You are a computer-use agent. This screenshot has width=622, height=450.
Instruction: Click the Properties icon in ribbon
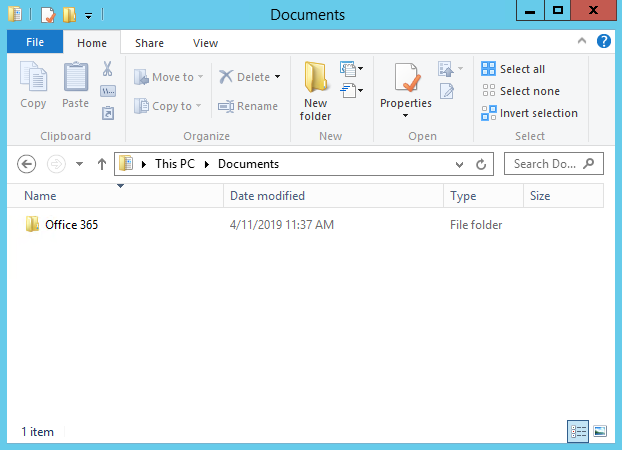point(405,78)
